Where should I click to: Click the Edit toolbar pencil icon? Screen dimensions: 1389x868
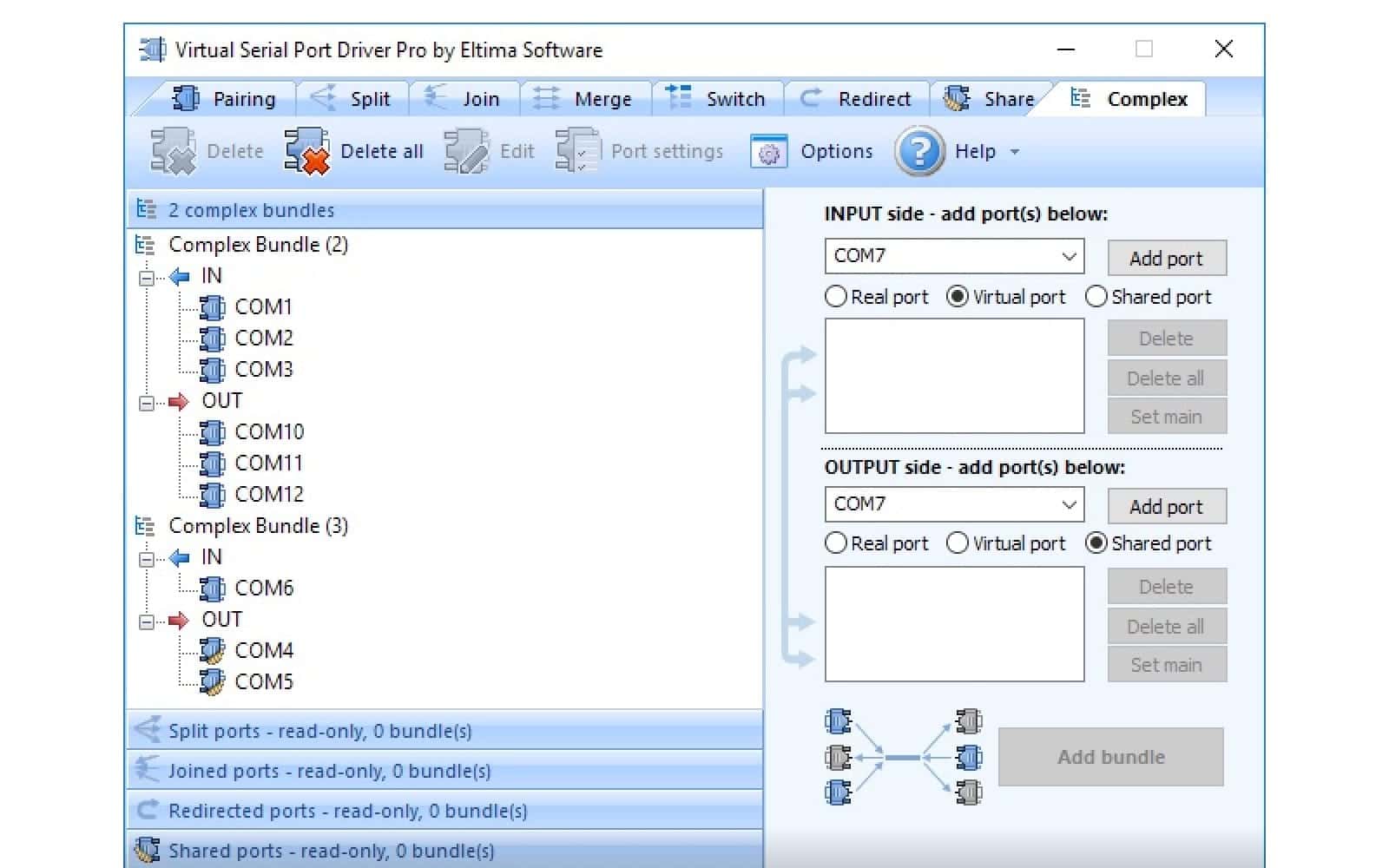coord(467,151)
